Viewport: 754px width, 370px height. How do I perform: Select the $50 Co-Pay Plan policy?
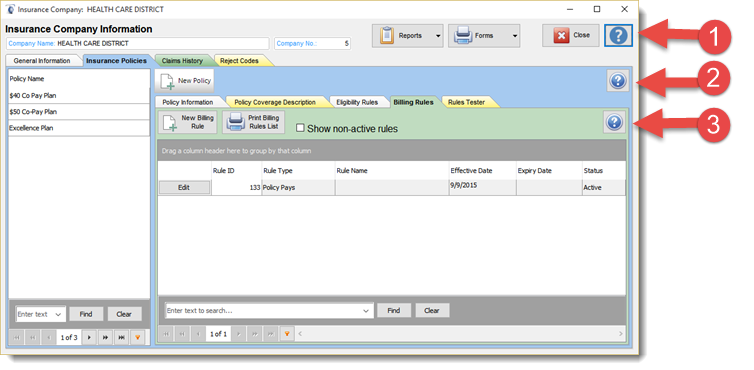tap(79, 112)
